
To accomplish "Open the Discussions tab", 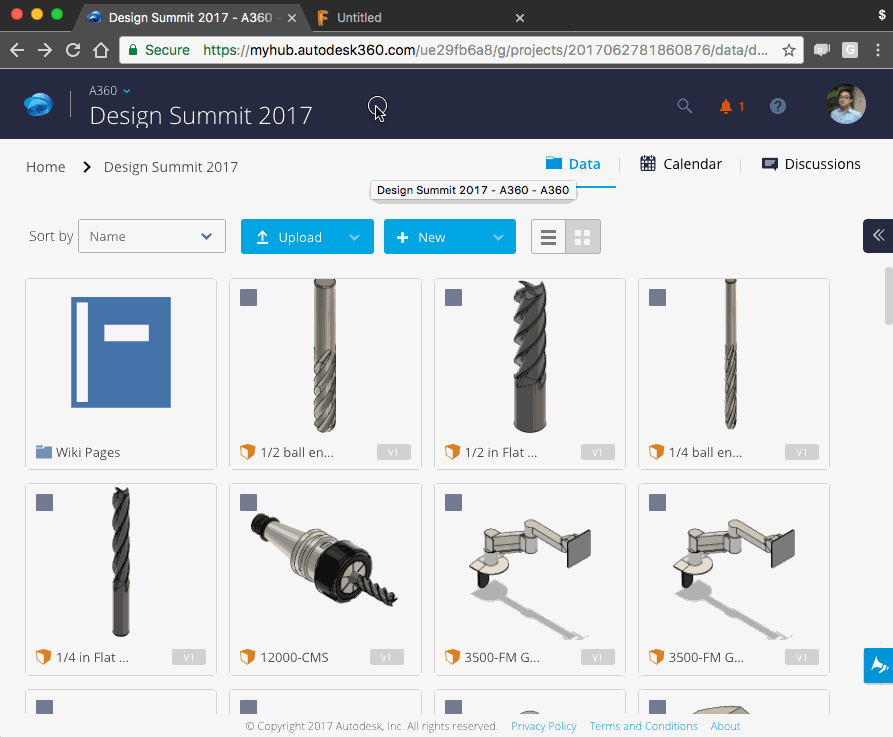I will click(x=811, y=164).
